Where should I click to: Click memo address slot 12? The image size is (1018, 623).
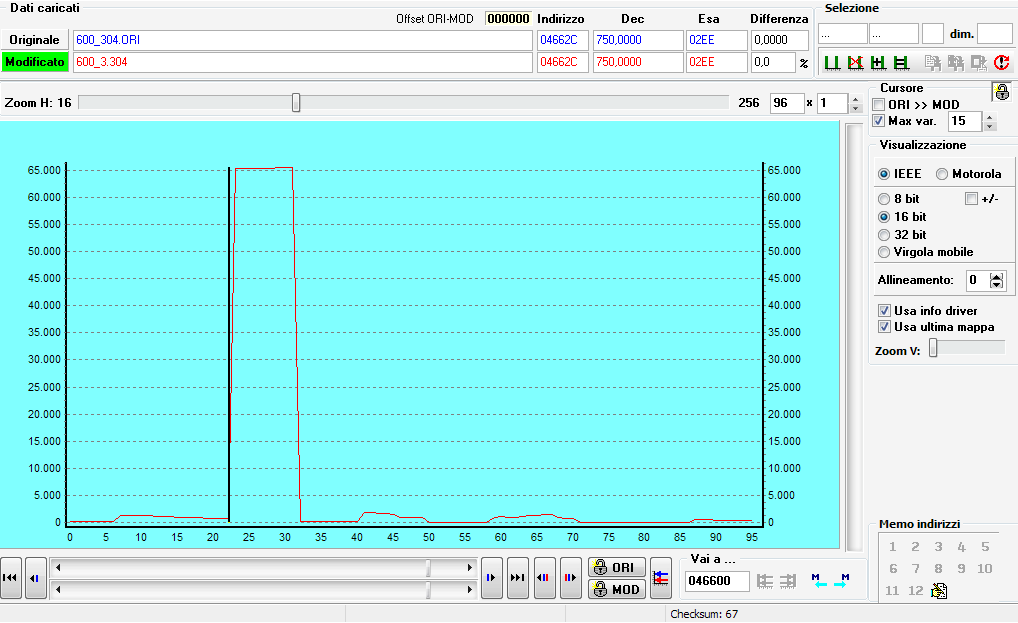pos(915,591)
